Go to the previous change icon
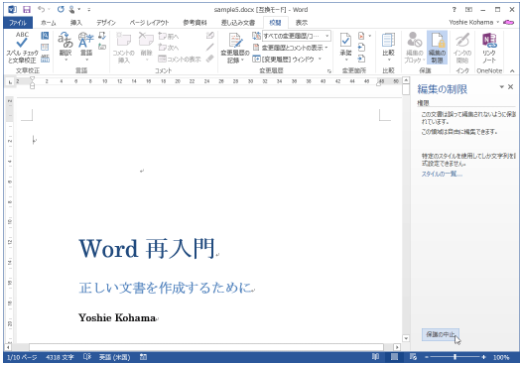The width and height of the screenshot is (520, 365). 361,47
